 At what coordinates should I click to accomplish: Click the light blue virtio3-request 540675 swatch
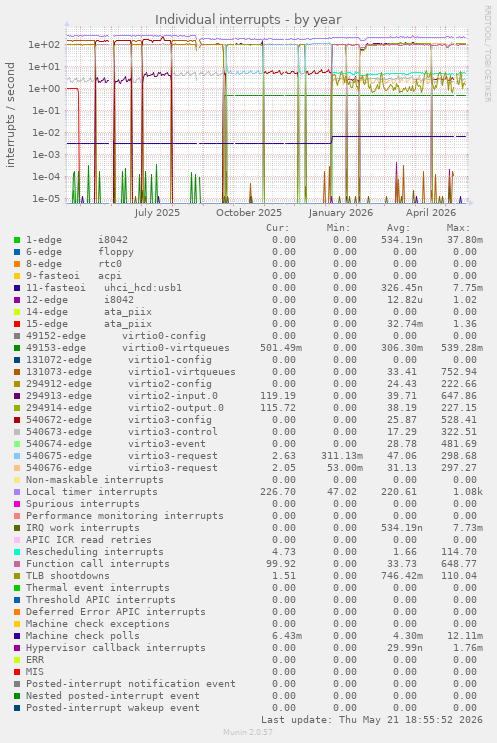click(17, 456)
